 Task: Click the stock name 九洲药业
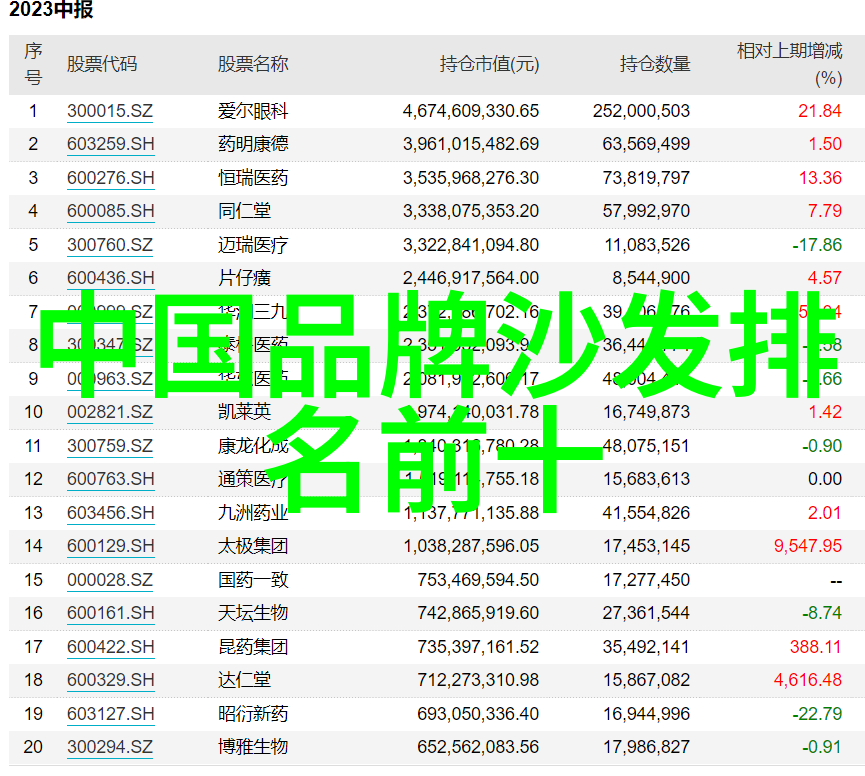point(253,513)
